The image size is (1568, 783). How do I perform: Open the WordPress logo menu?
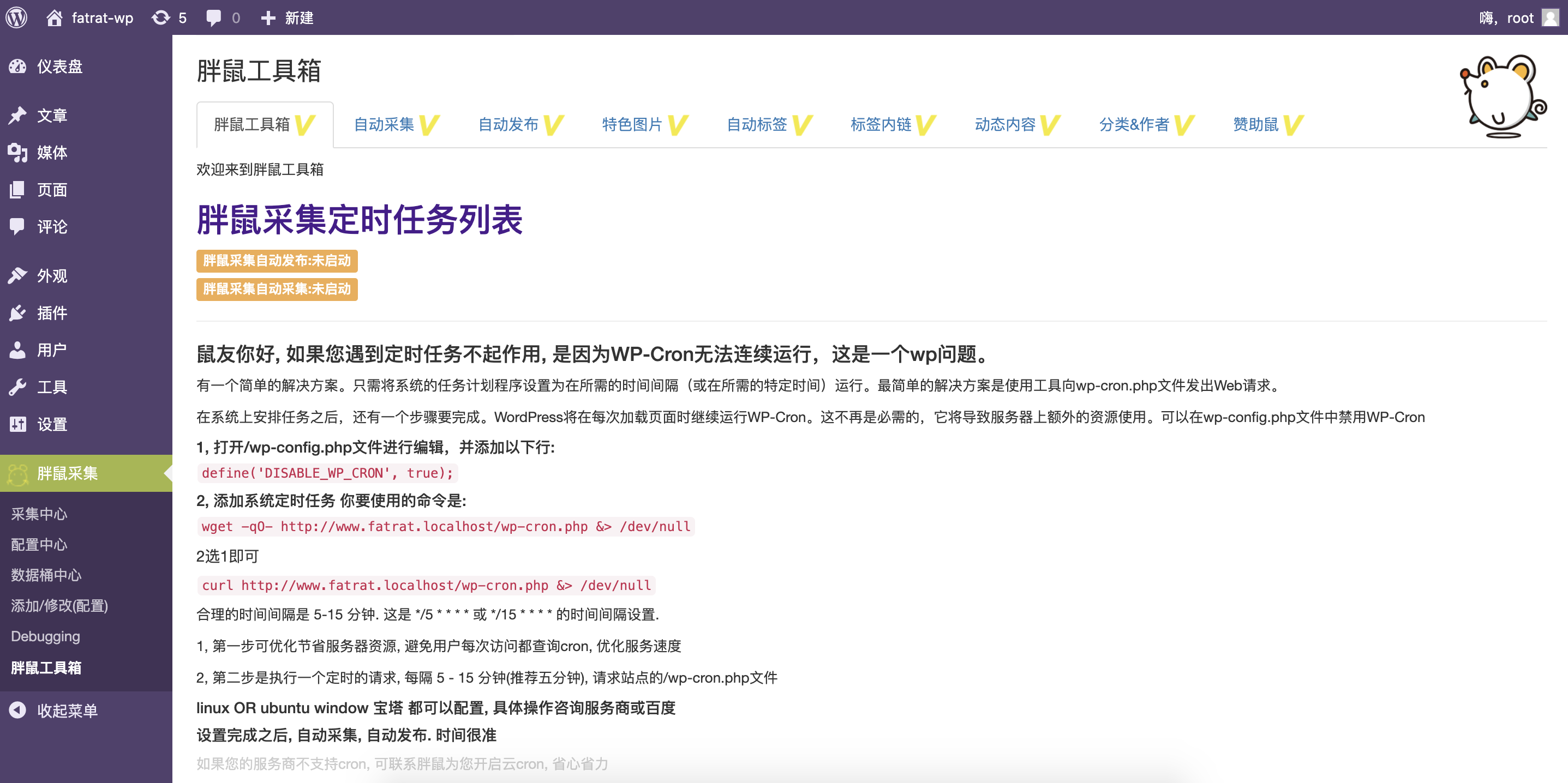17,17
